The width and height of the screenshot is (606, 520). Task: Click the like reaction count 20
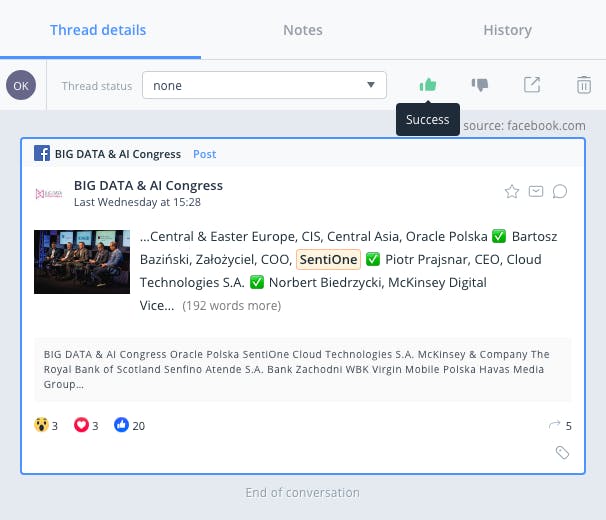point(129,425)
